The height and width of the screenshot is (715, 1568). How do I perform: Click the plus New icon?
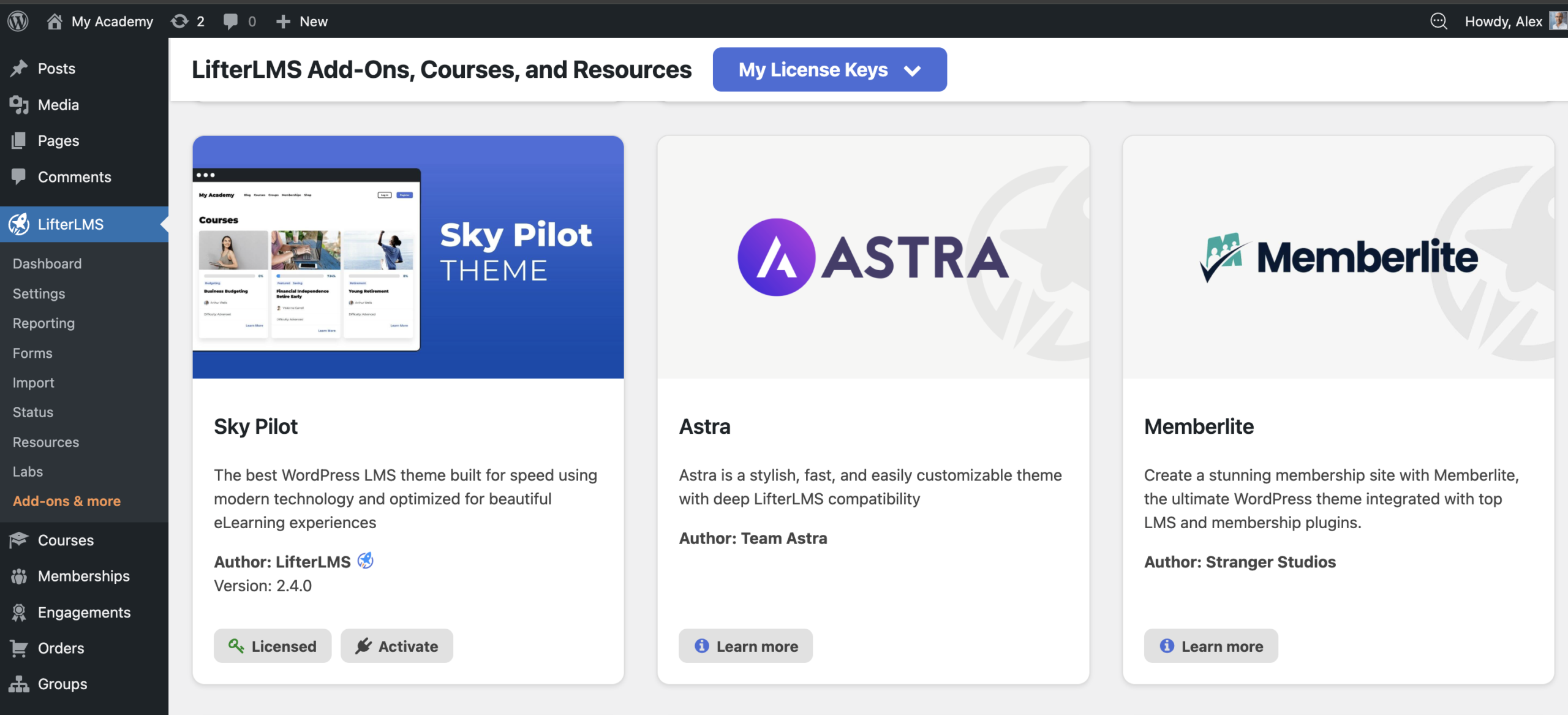click(x=282, y=21)
